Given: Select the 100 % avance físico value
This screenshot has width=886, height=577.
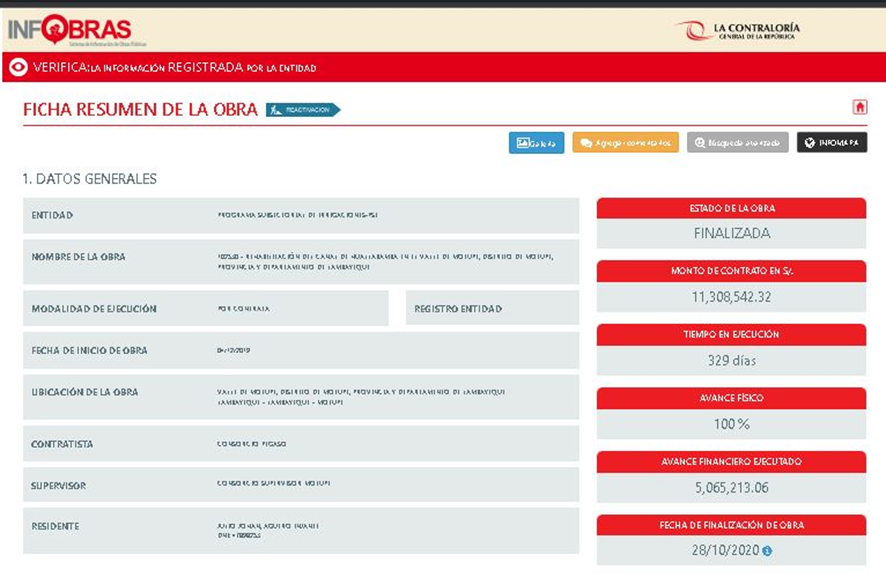Looking at the screenshot, I should [732, 424].
